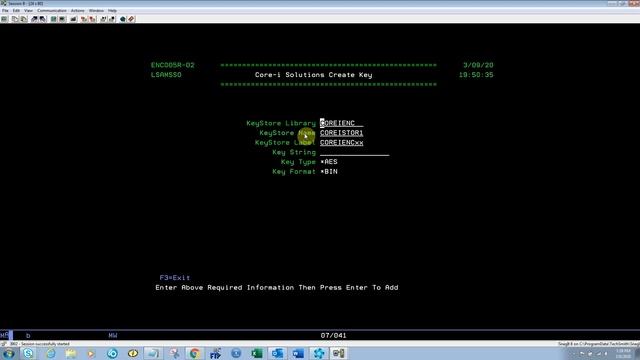The height and width of the screenshot is (360, 640).
Task: Open Skype from the taskbar
Action: [x=28, y=353]
